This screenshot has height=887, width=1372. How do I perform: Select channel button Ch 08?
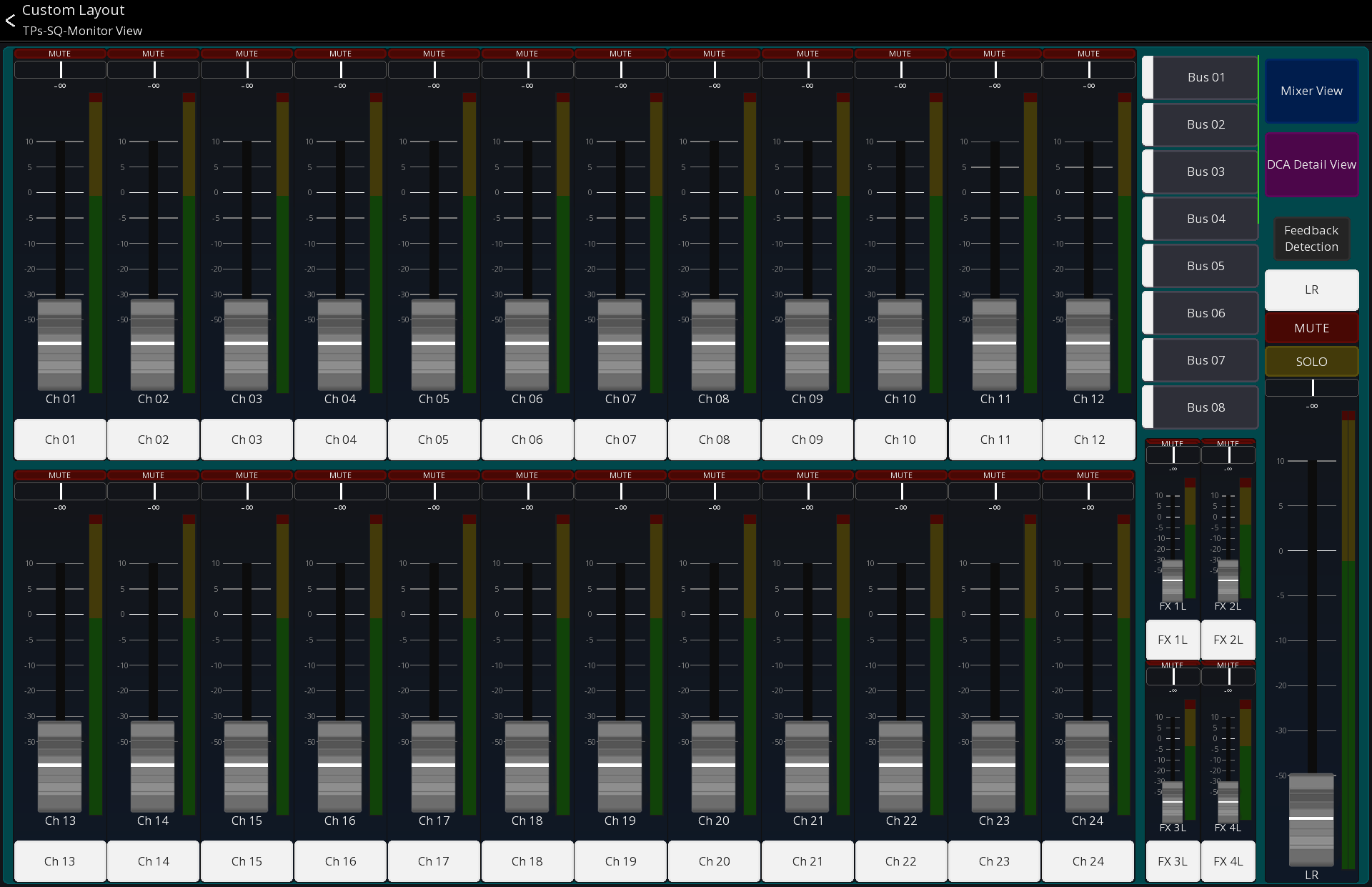[714, 440]
